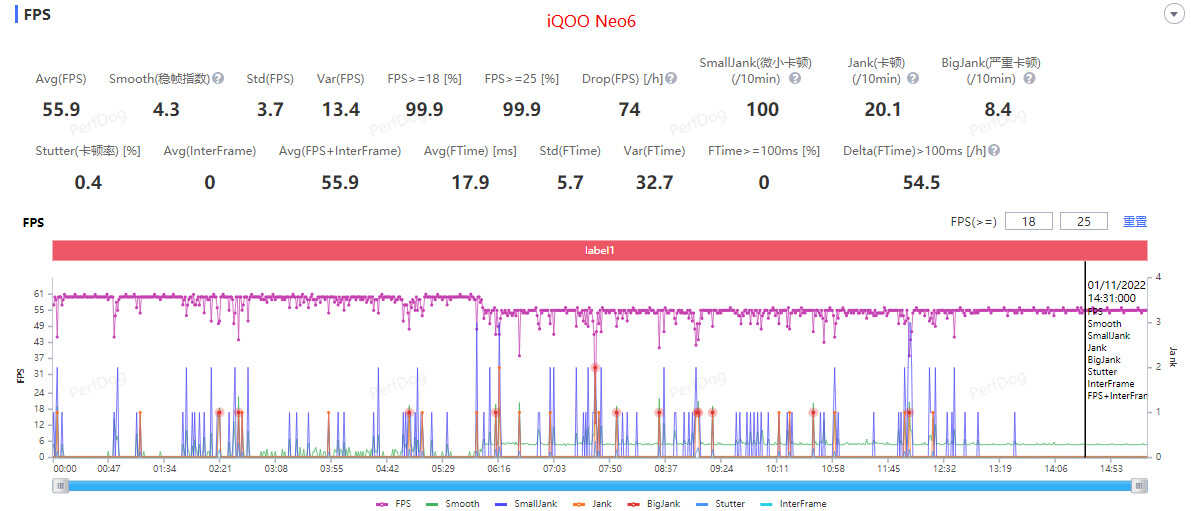Viewport: 1191px width, 511px height.
Task: Show help for Drop(FPS) metric
Action: pos(671,78)
